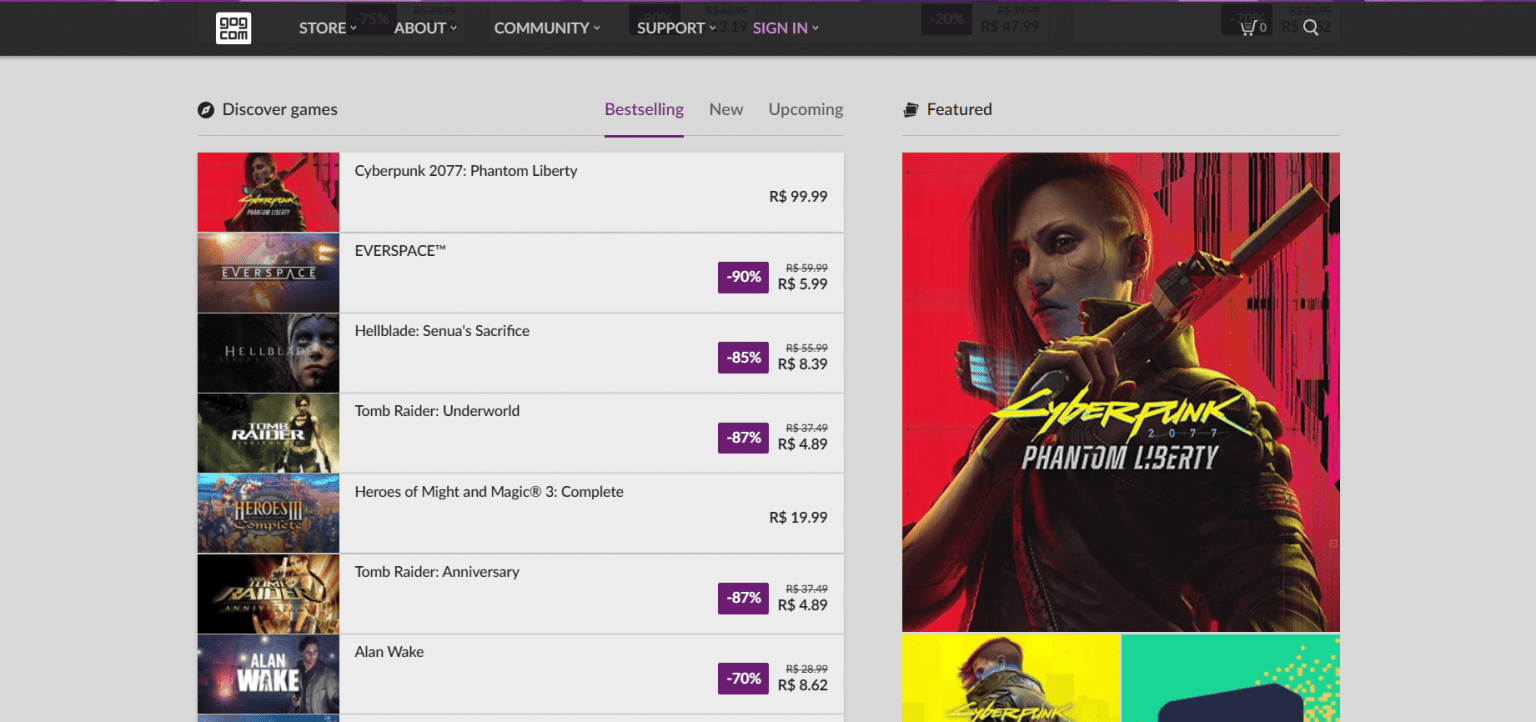Image resolution: width=1536 pixels, height=722 pixels.
Task: Click the -90% discount badge on EVERSPACE
Action: point(742,277)
